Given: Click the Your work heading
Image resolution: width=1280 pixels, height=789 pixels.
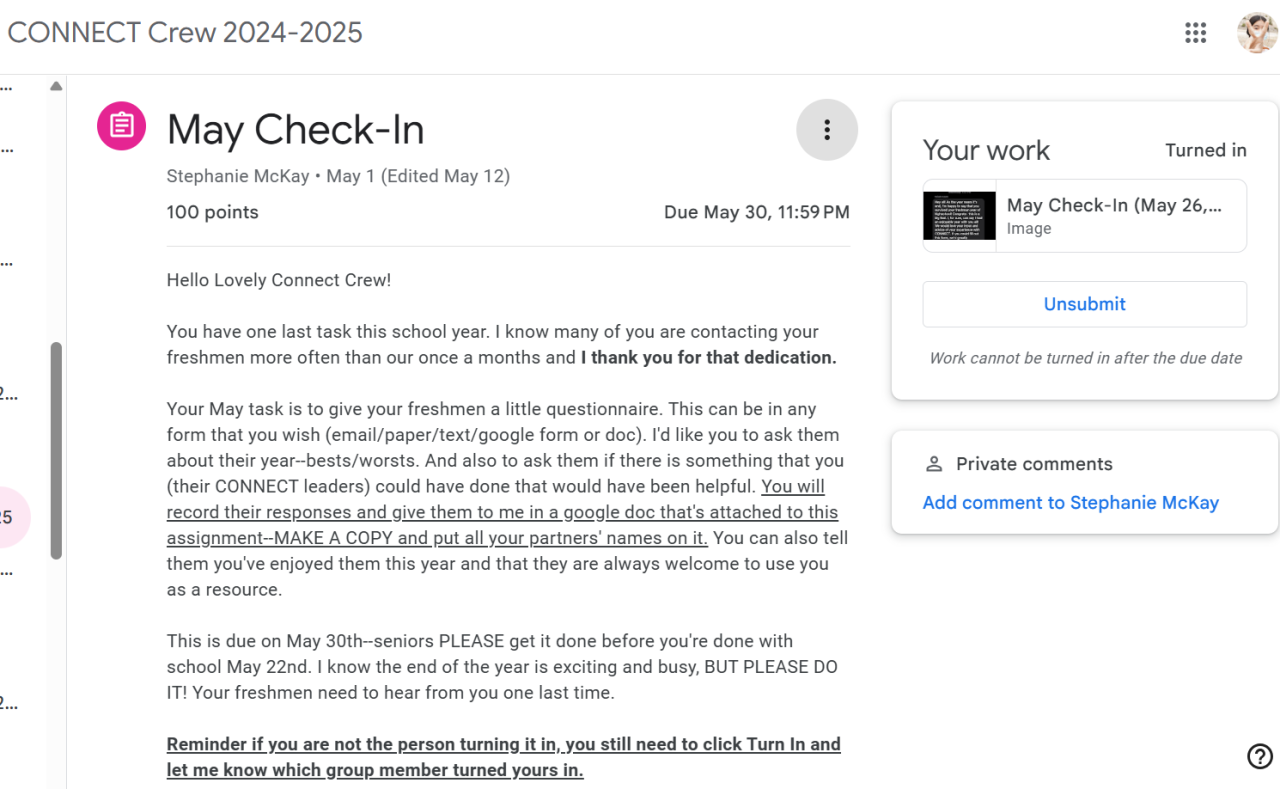Looking at the screenshot, I should click(x=986, y=150).
